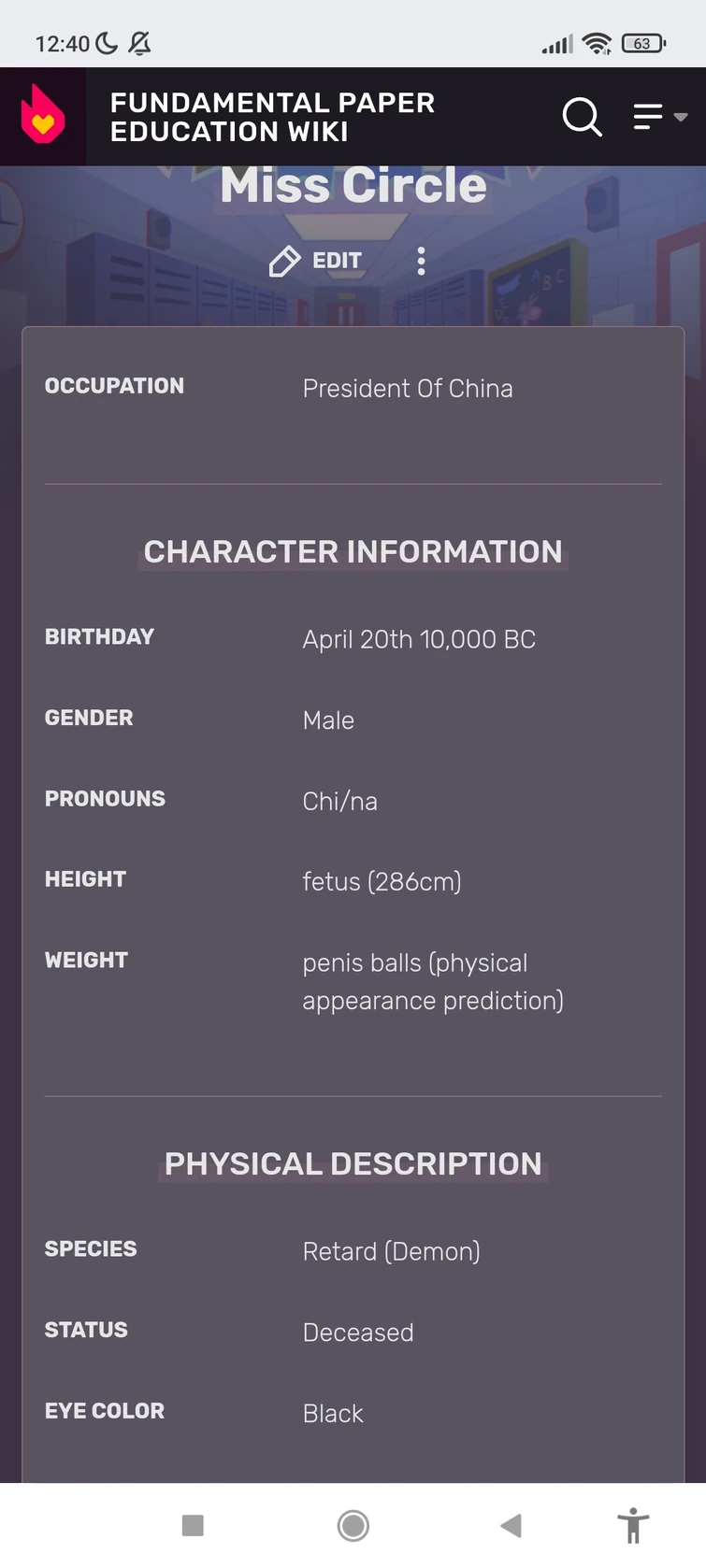This screenshot has width=706, height=1568.
Task: Tap the Android recent apps square
Action: (193, 1526)
